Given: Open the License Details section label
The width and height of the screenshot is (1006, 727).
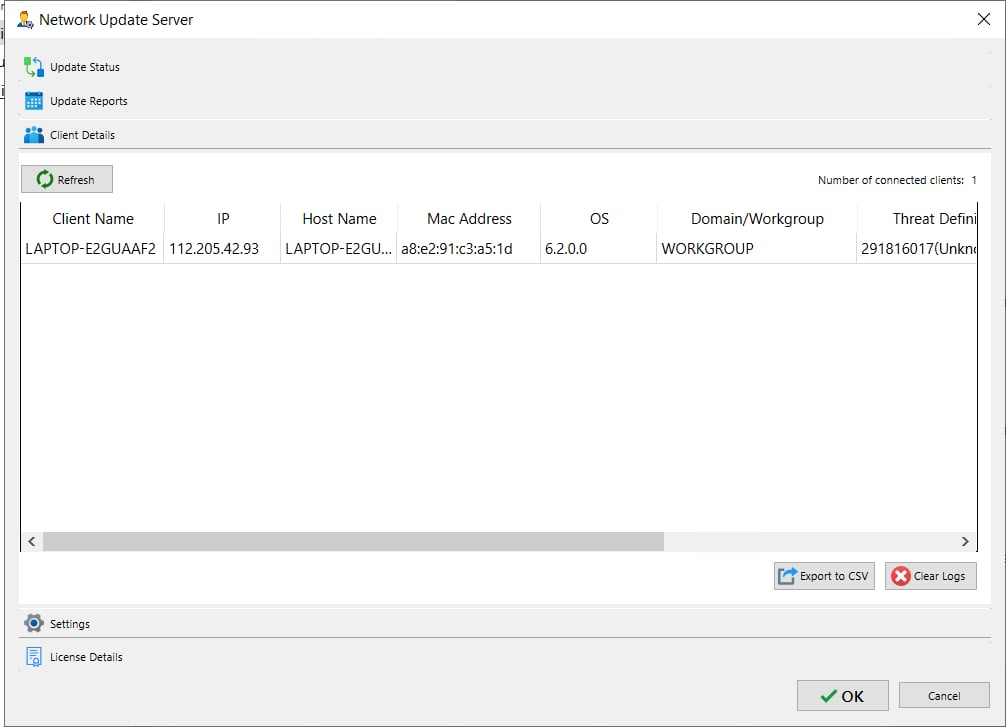Looking at the screenshot, I should (x=86, y=657).
